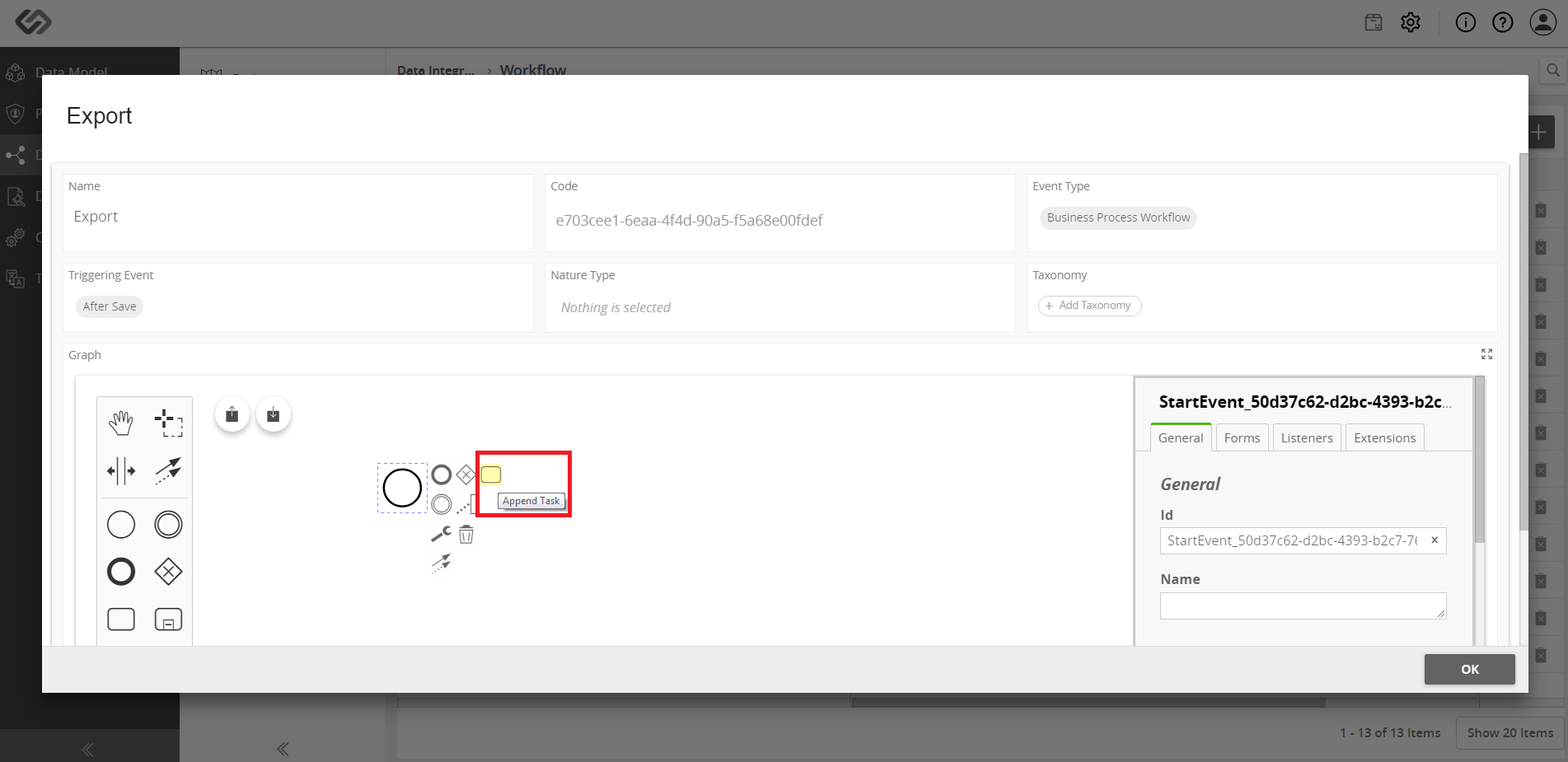Append EndEvent from context pad

[442, 474]
